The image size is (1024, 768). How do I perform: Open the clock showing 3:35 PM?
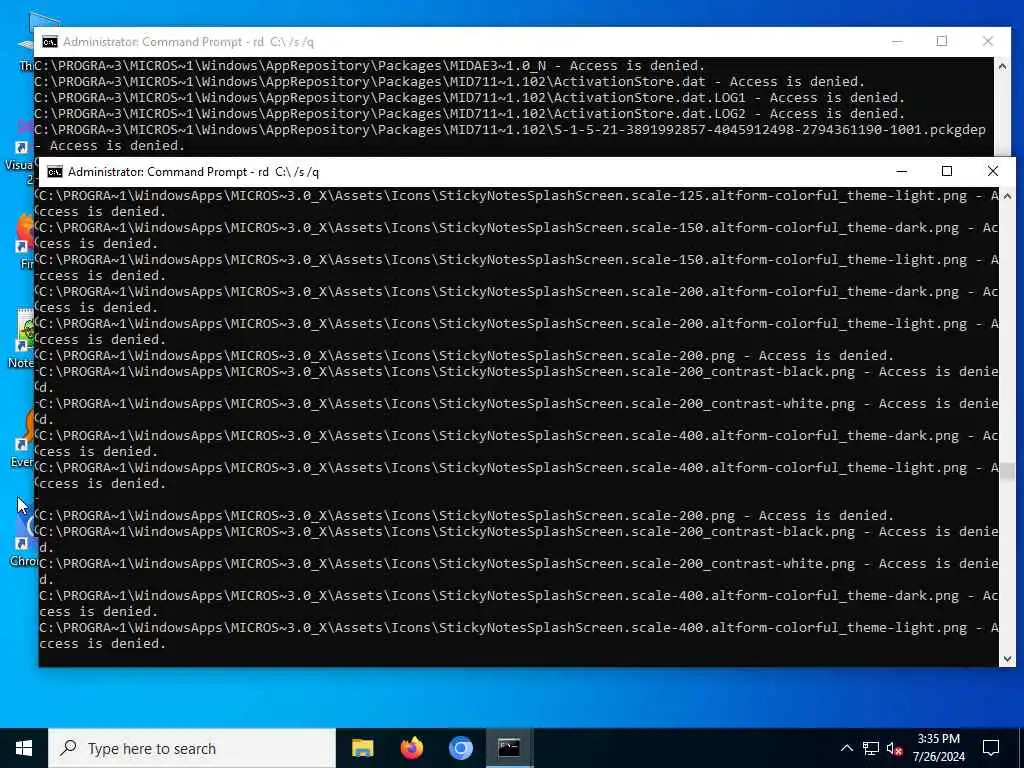pos(938,748)
